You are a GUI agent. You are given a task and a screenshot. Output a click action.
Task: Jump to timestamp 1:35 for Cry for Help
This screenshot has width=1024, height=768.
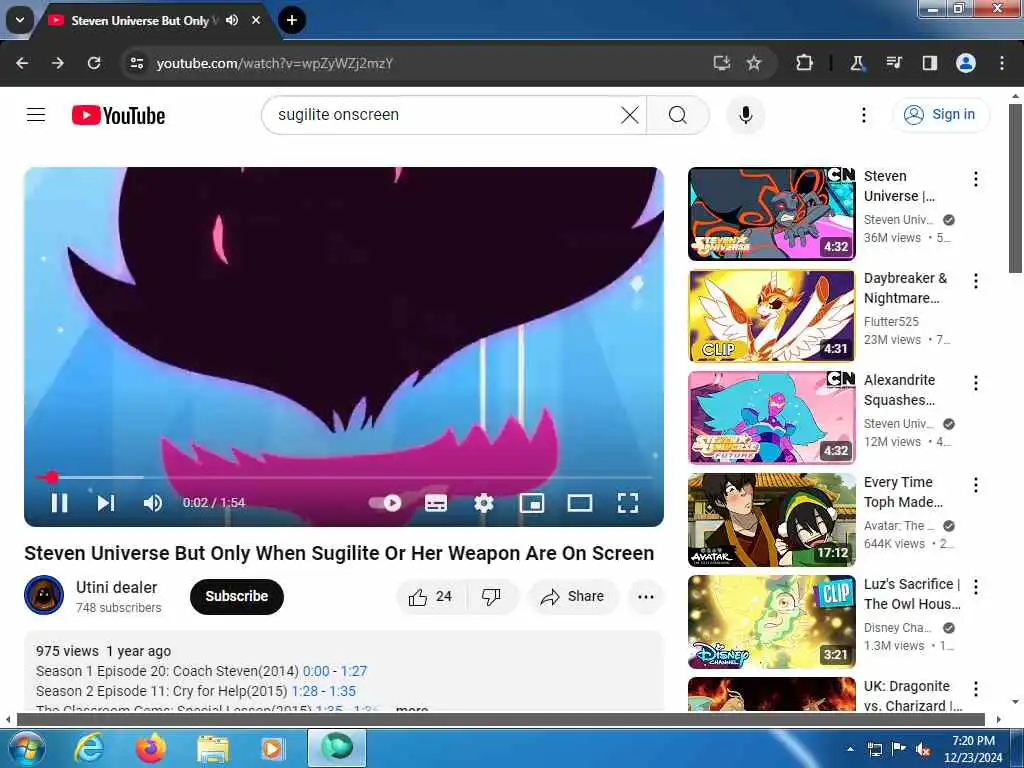point(342,691)
